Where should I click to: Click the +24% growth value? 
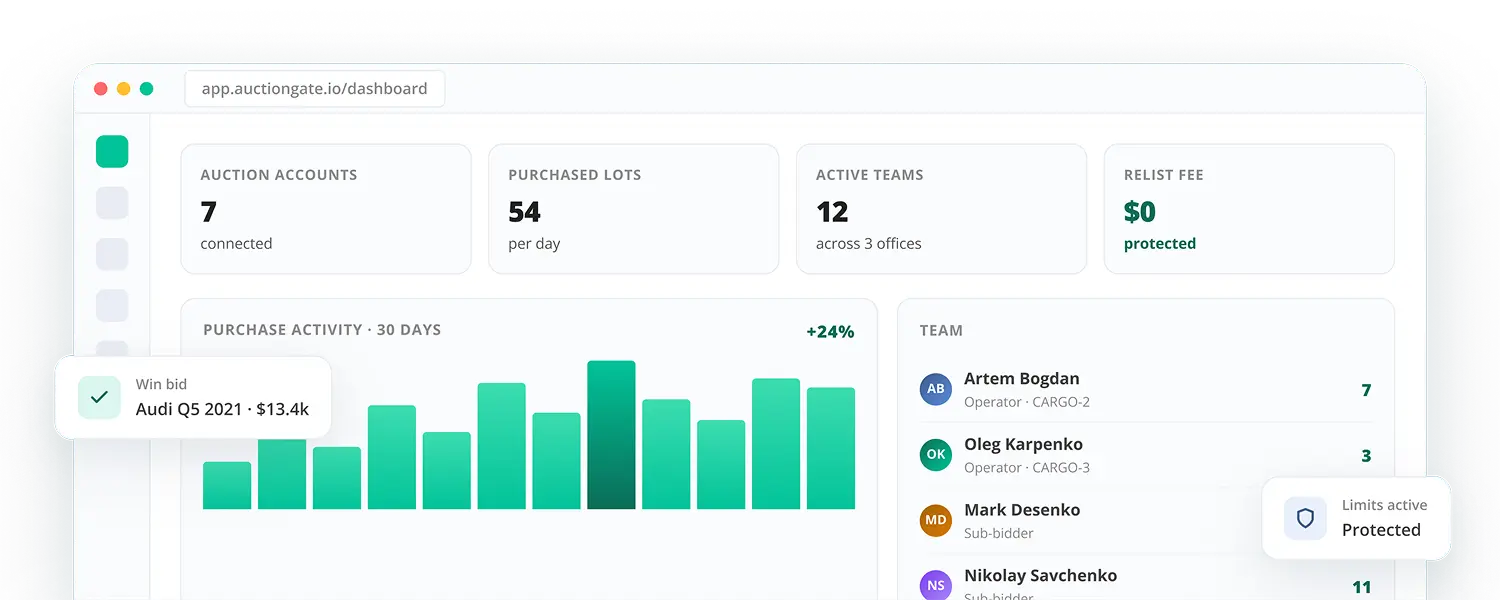(x=830, y=332)
